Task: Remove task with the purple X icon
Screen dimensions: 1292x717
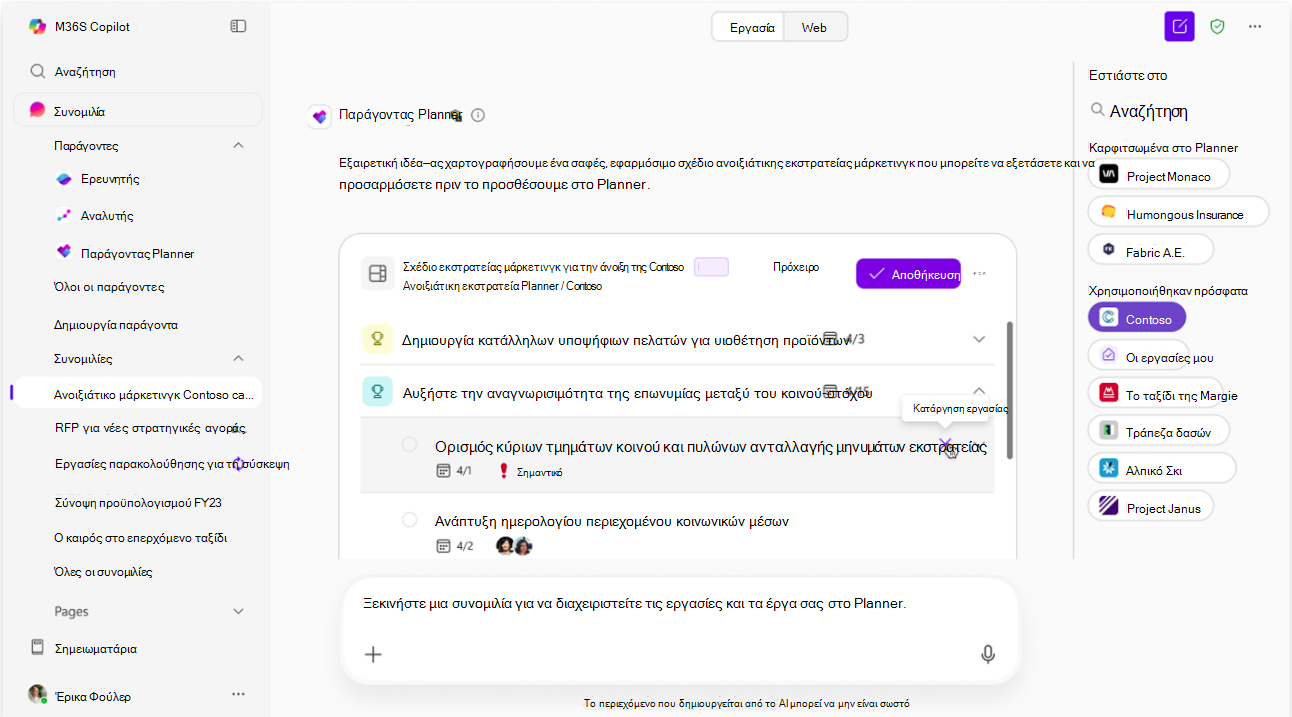Action: (945, 443)
